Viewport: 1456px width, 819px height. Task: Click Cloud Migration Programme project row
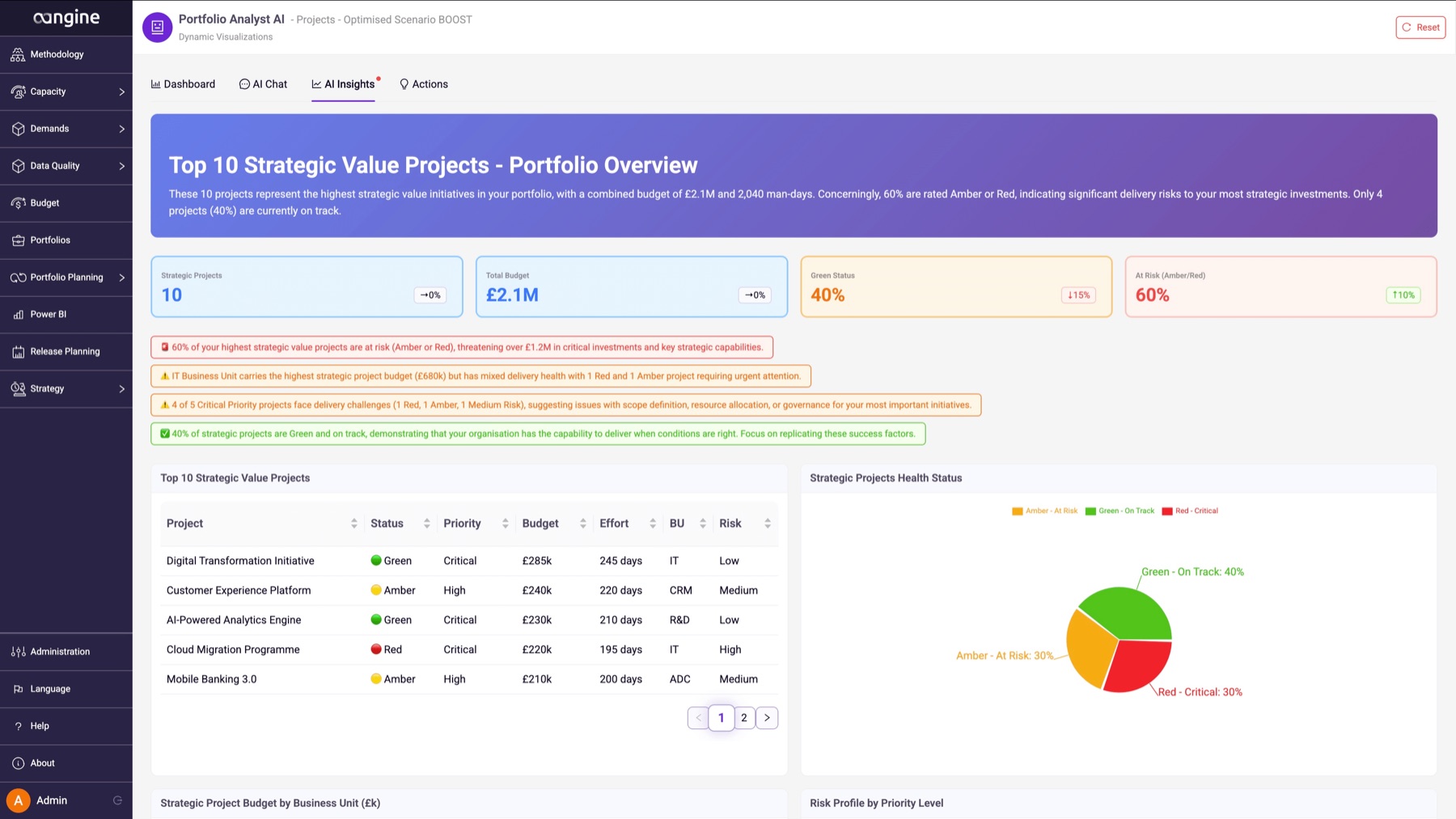469,650
